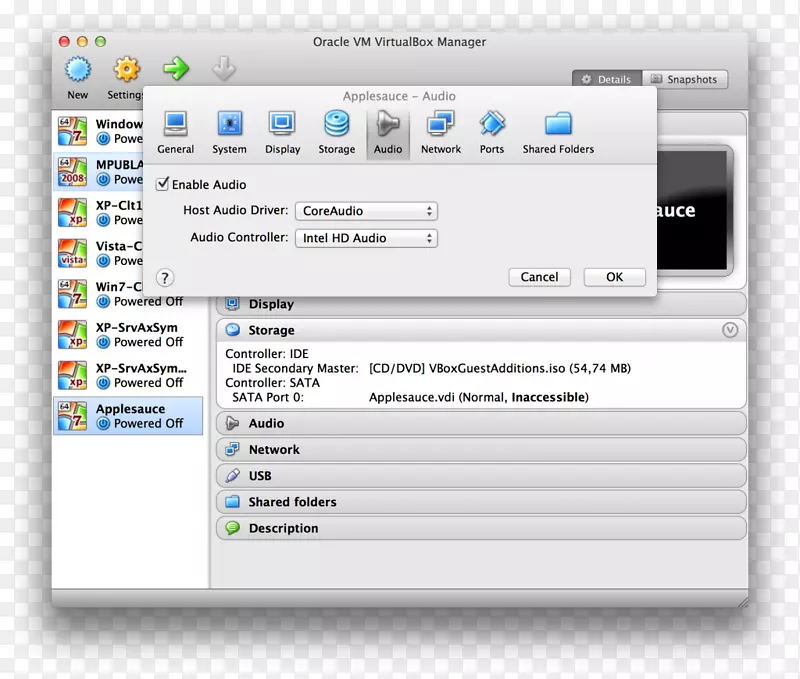Select the Win7-C virtual machine

pos(128,294)
